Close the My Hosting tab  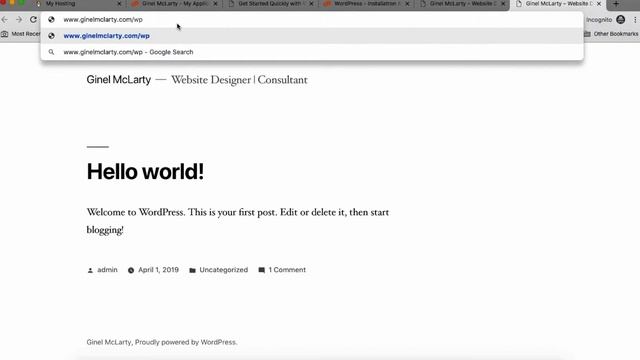click(x=119, y=4)
